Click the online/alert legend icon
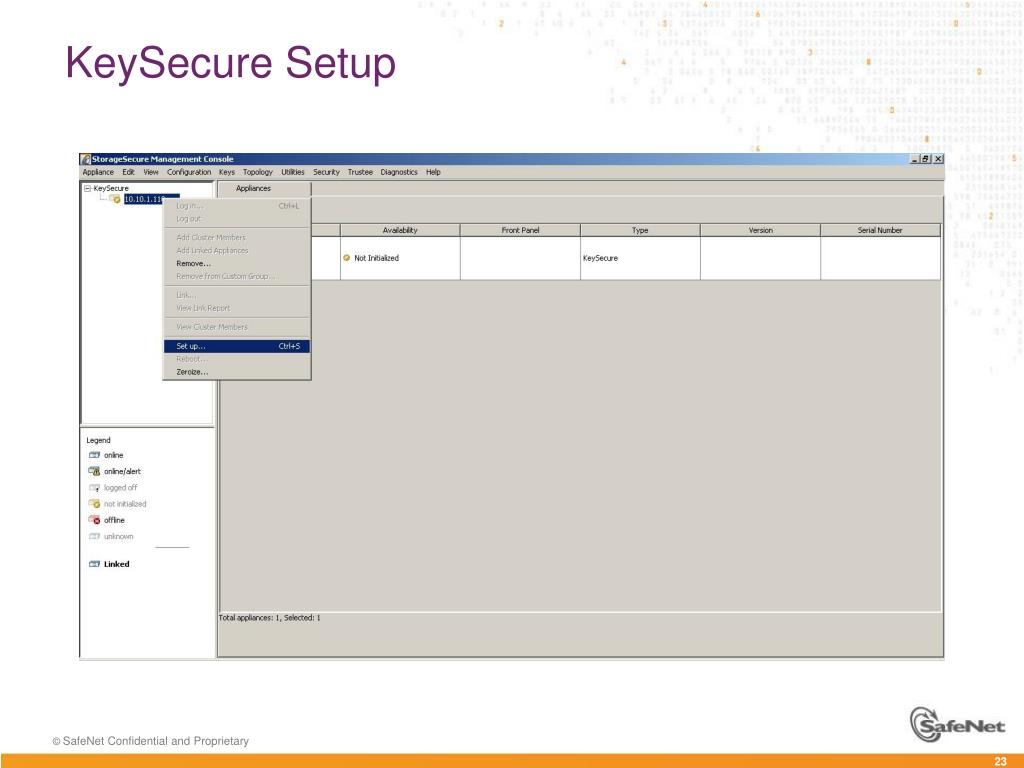Image resolution: width=1024 pixels, height=768 pixels. 94,472
